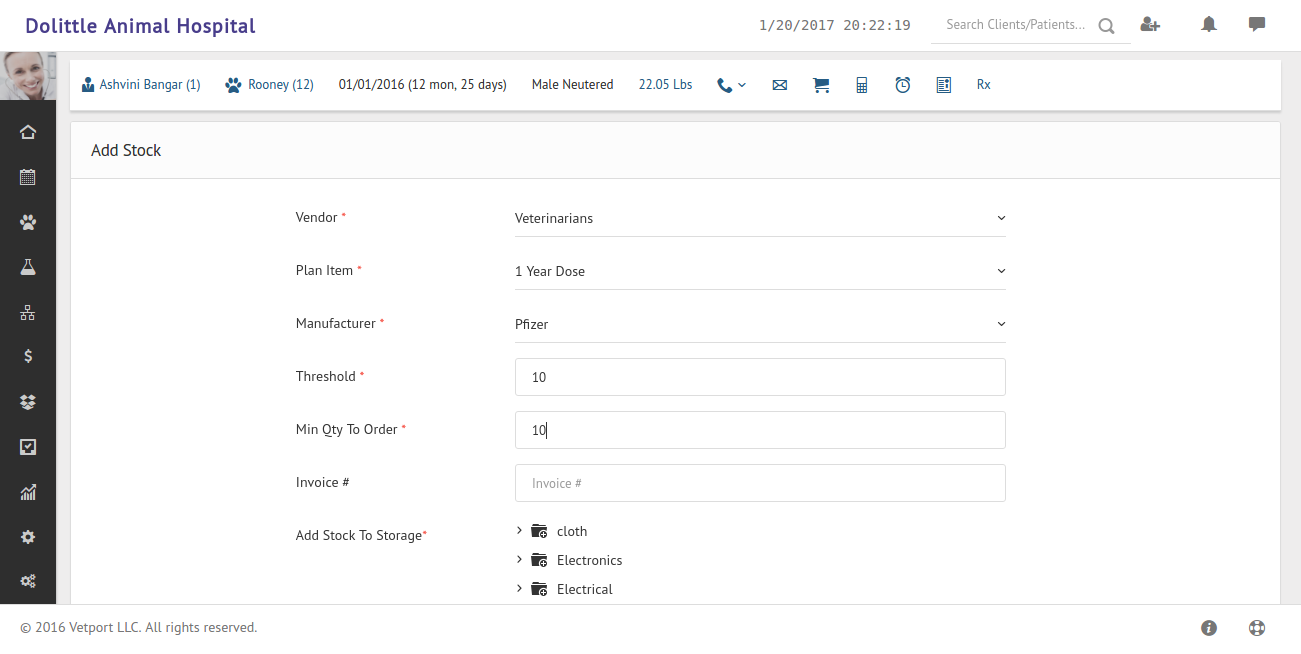Screen dimensions: 1301x654
Task: Expand the Electronics storage folder
Action: (x=519, y=560)
